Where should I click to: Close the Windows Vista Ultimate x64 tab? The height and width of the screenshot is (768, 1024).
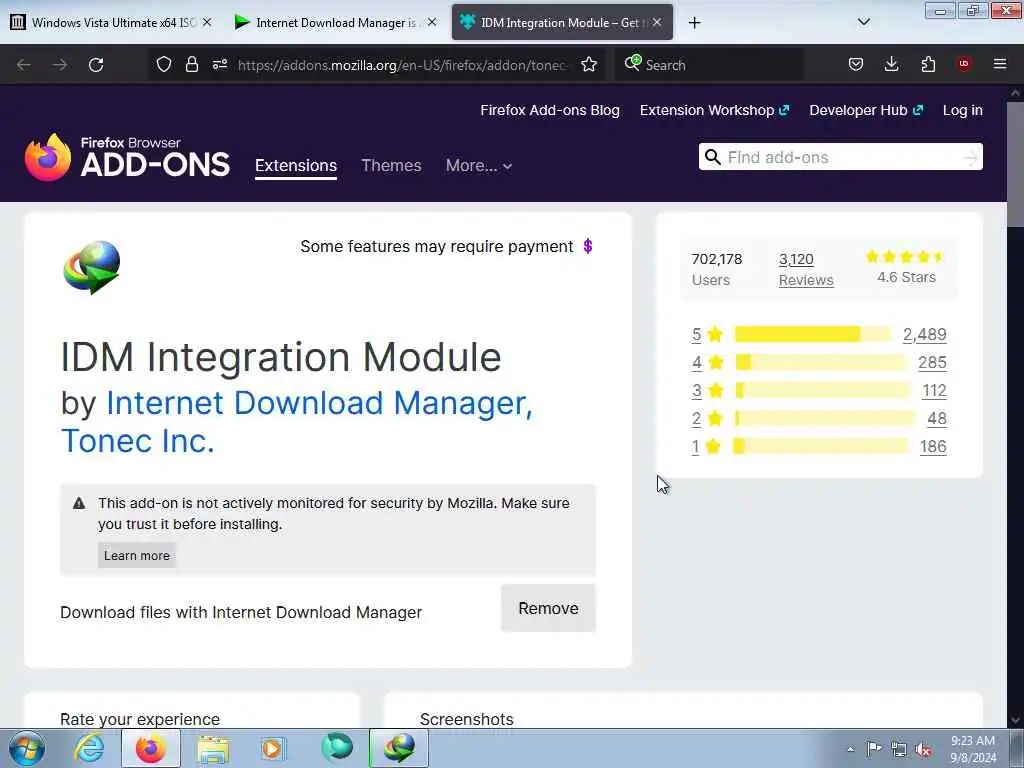(207, 22)
